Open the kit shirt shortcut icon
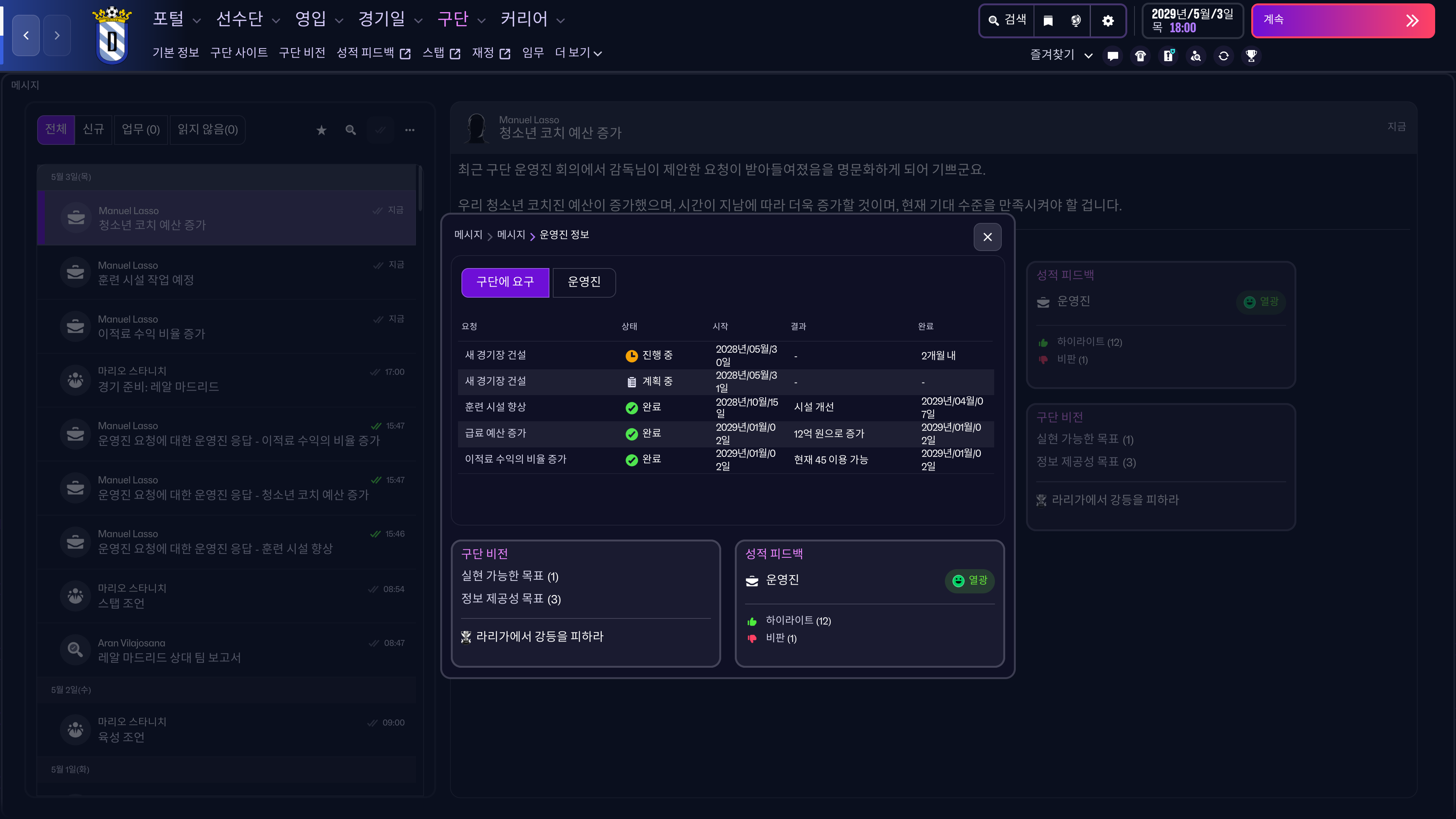 [1140, 56]
